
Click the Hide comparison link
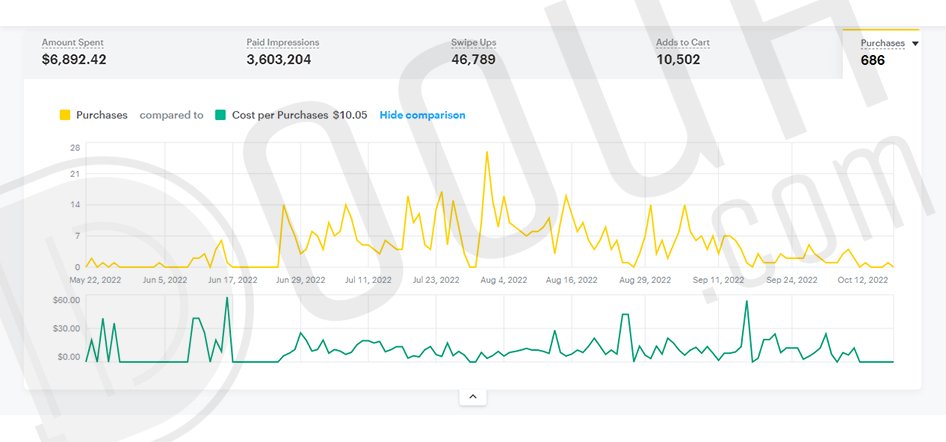(422, 115)
